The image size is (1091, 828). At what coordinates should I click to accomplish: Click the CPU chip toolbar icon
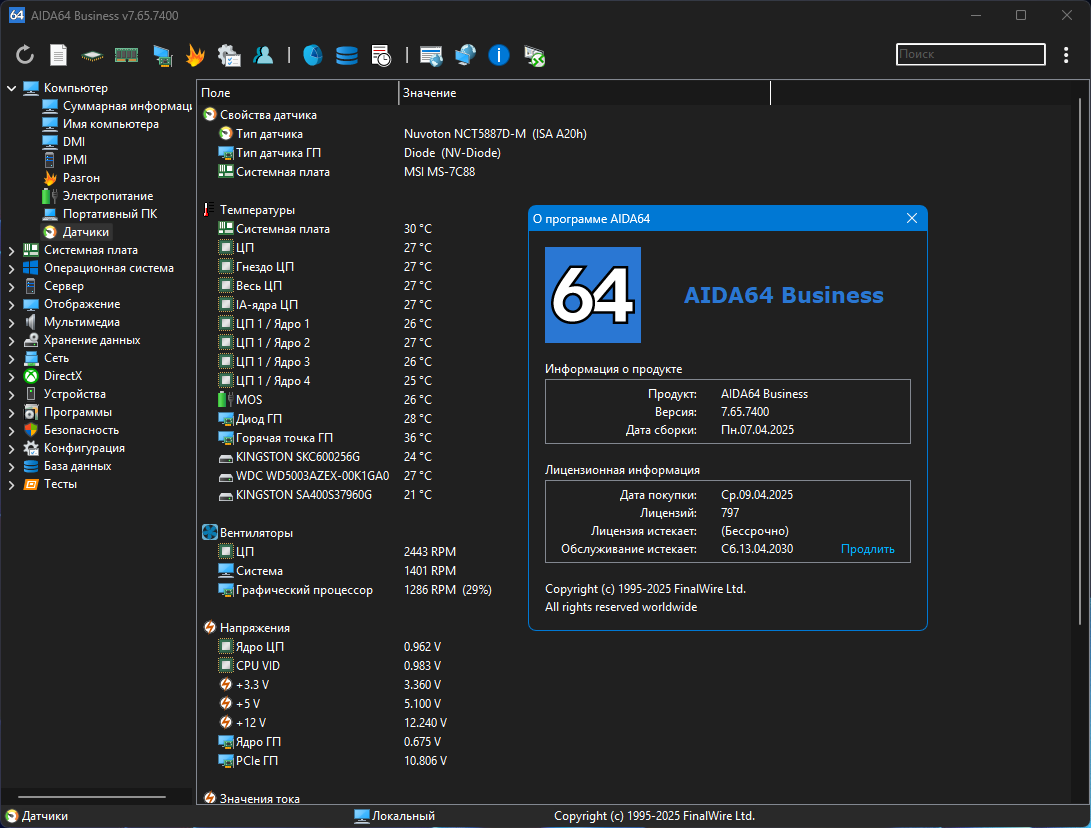coord(92,56)
